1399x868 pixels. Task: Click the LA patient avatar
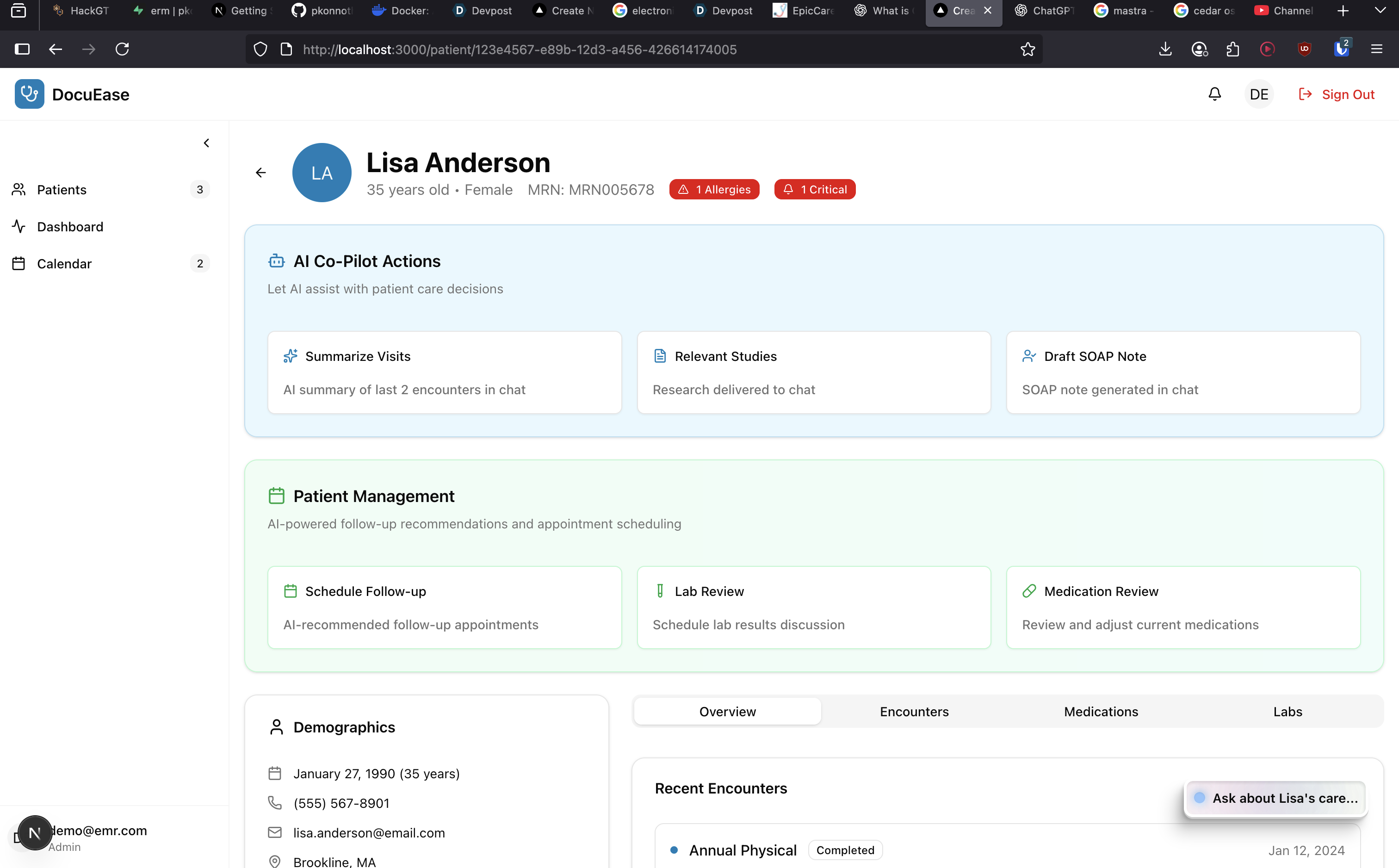[322, 173]
